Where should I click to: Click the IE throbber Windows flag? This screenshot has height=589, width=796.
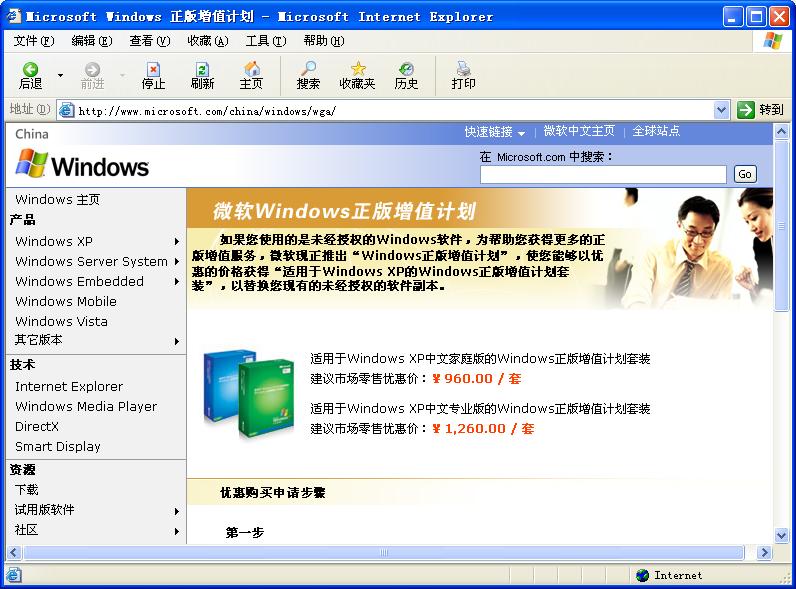pyautogui.click(x=773, y=41)
